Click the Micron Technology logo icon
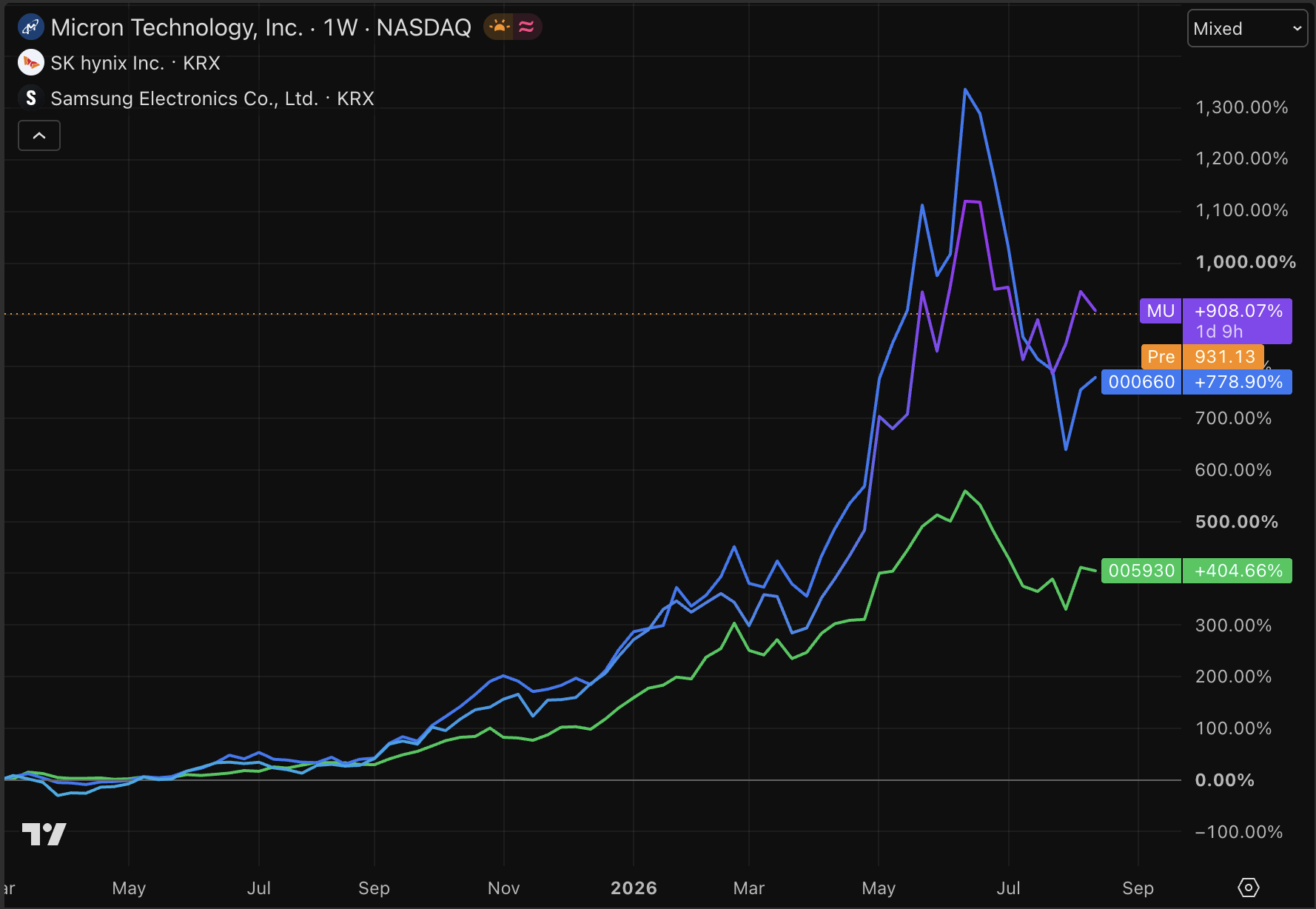 coord(30,27)
